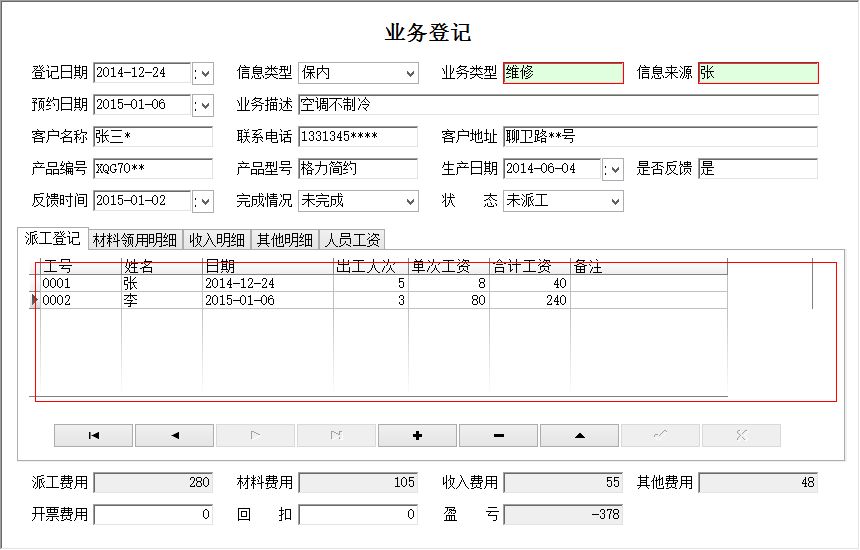Click the 反馈时间 date text 2015-01-02
The width and height of the screenshot is (860, 550).
click(x=131, y=200)
